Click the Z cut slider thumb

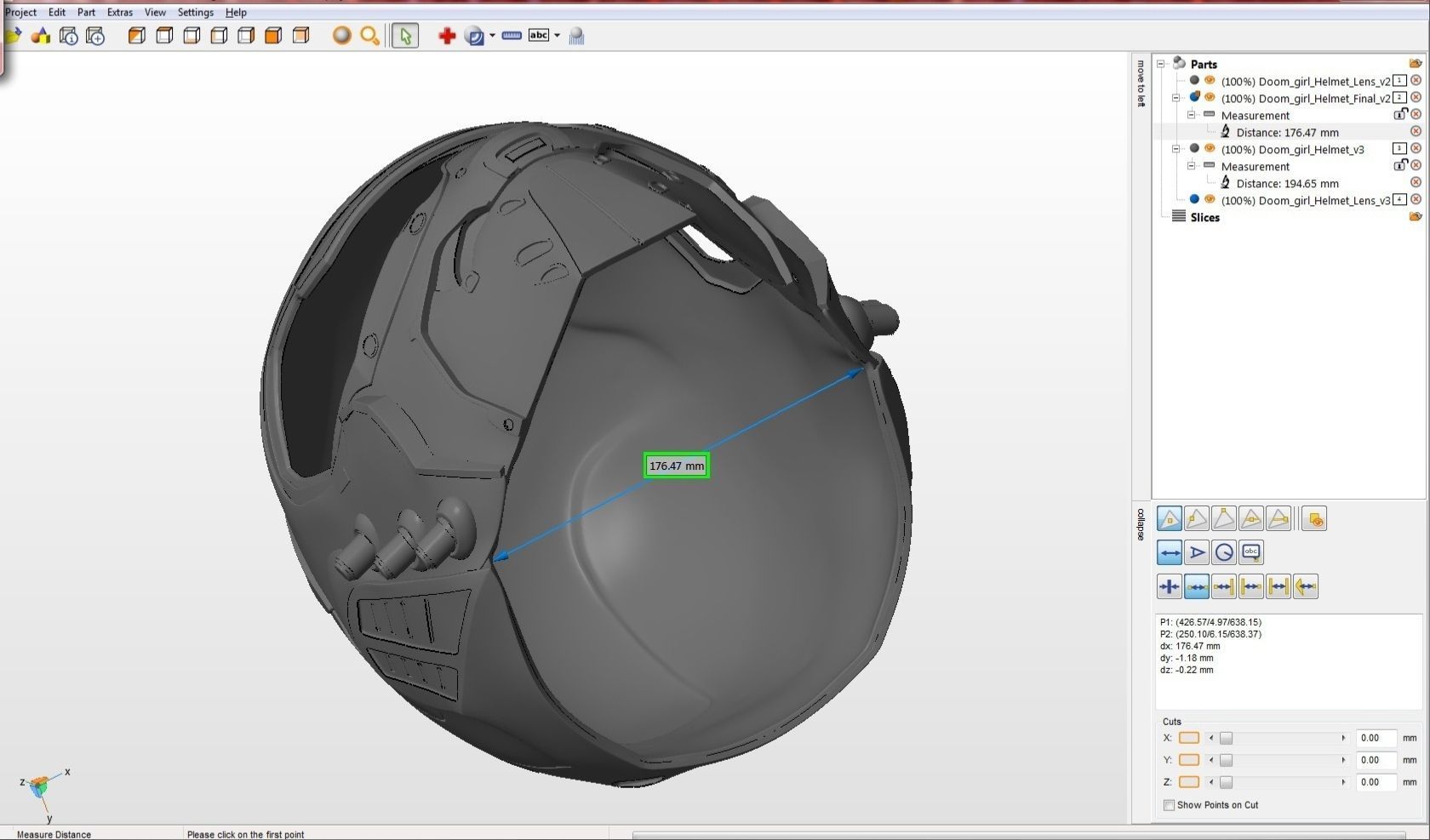pos(1227,782)
